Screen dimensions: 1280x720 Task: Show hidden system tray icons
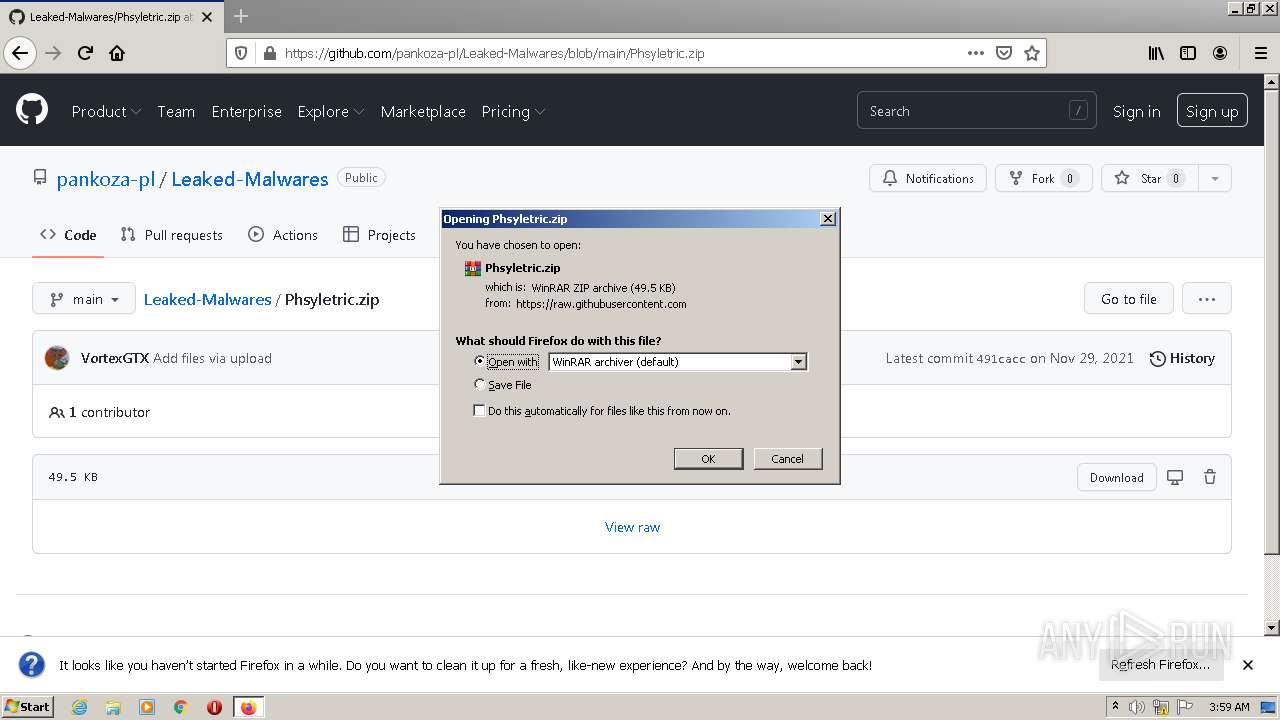(x=1116, y=706)
